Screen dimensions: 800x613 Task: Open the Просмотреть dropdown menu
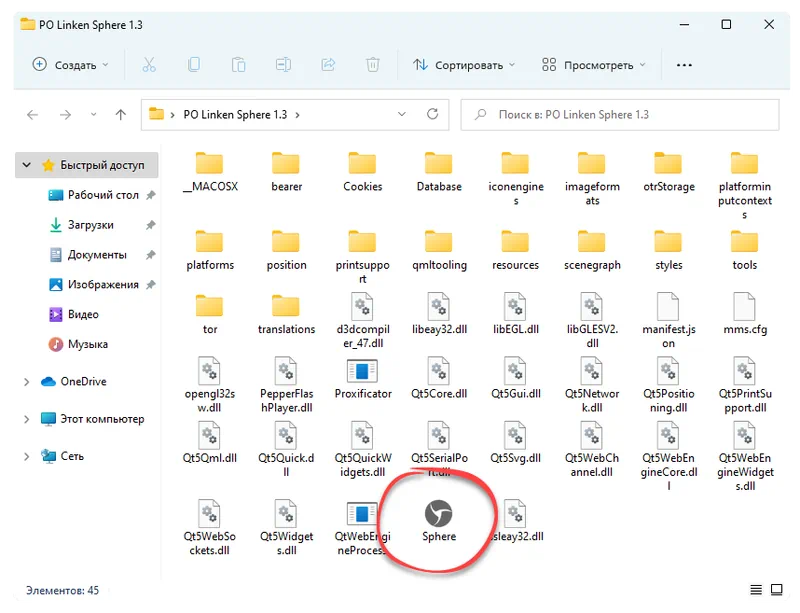pos(594,65)
